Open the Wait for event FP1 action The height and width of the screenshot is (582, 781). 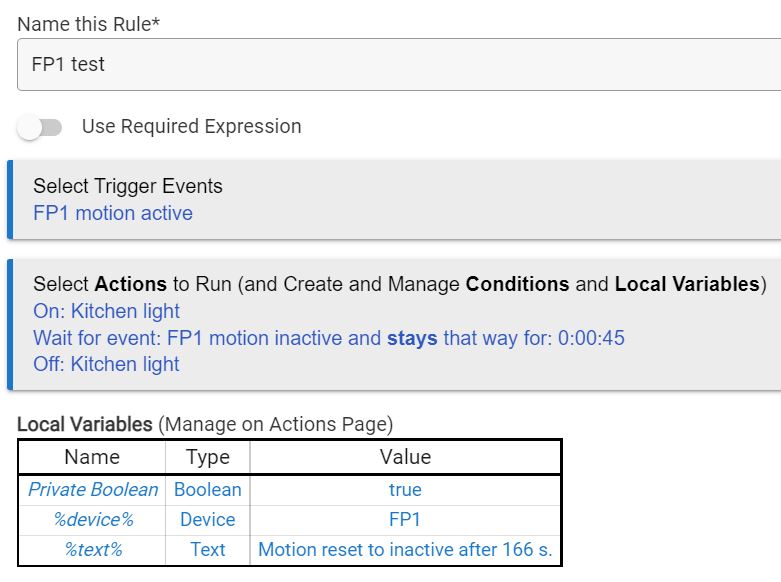(x=329, y=338)
